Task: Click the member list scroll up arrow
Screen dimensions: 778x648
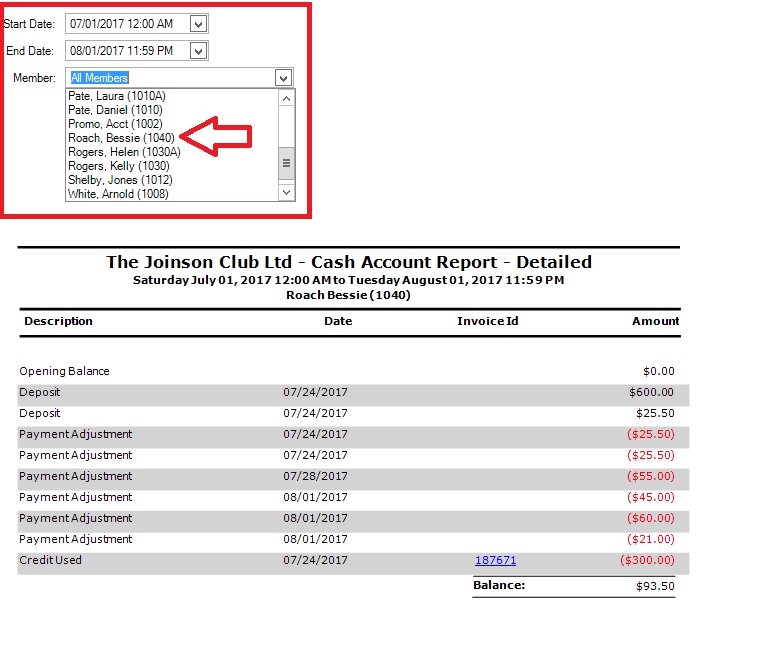Action: tap(287, 98)
